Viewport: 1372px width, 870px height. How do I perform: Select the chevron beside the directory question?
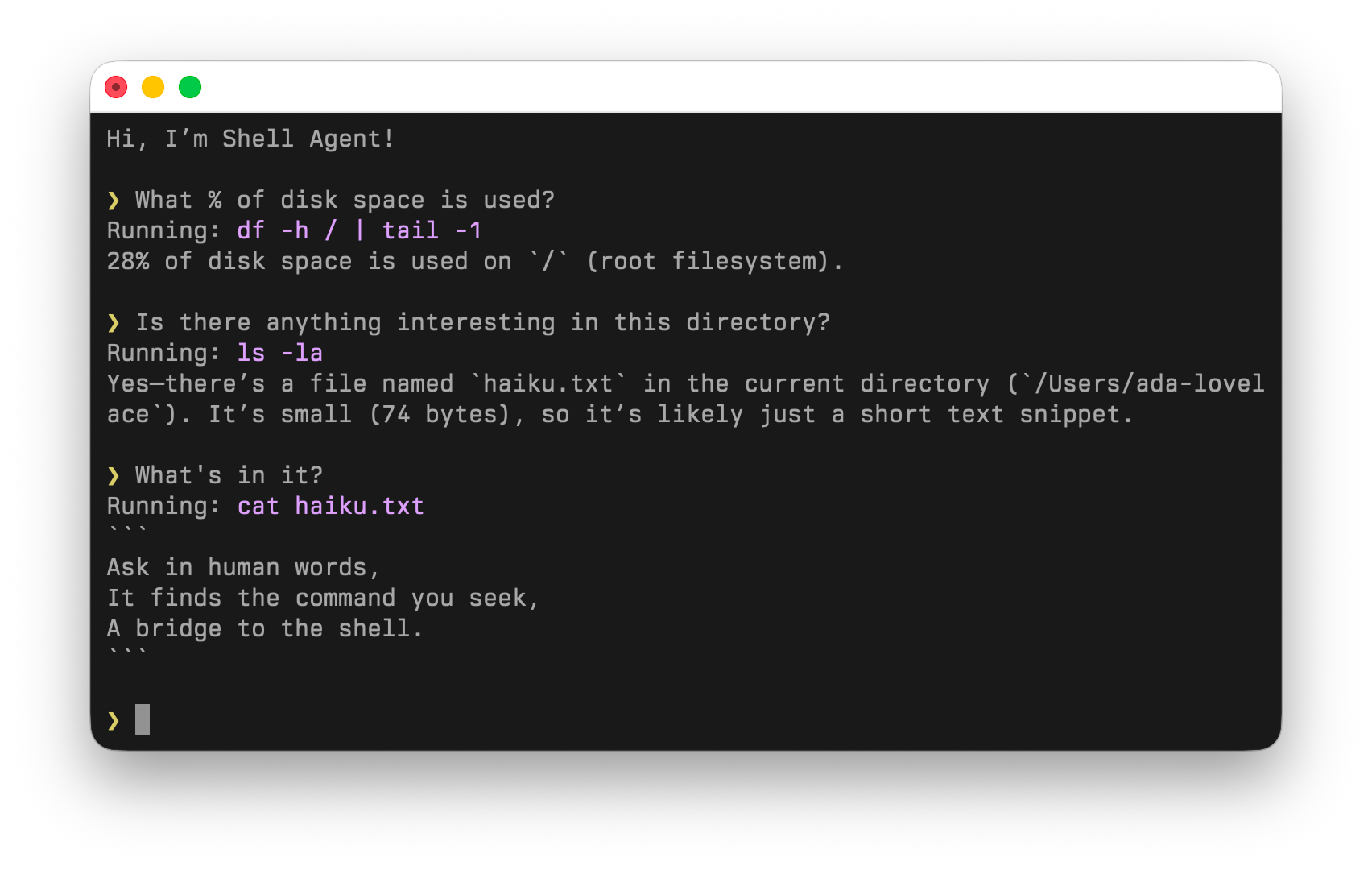click(x=114, y=322)
